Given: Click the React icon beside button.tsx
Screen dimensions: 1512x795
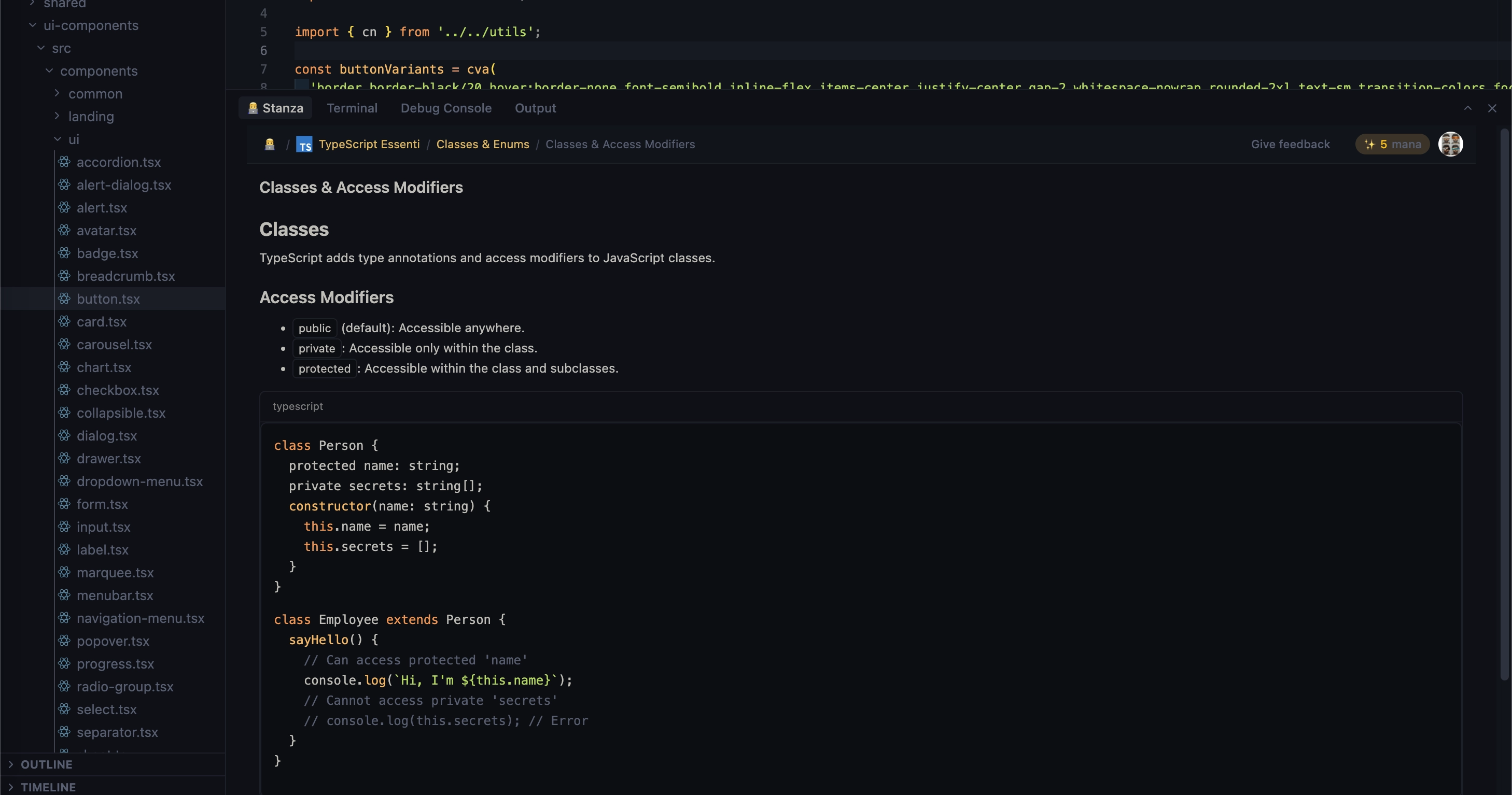Looking at the screenshot, I should tap(65, 299).
